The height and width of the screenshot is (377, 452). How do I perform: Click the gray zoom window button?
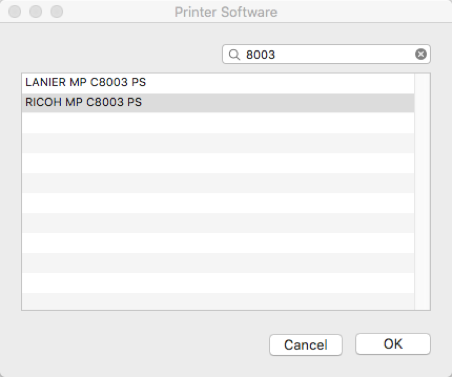[x=57, y=12]
